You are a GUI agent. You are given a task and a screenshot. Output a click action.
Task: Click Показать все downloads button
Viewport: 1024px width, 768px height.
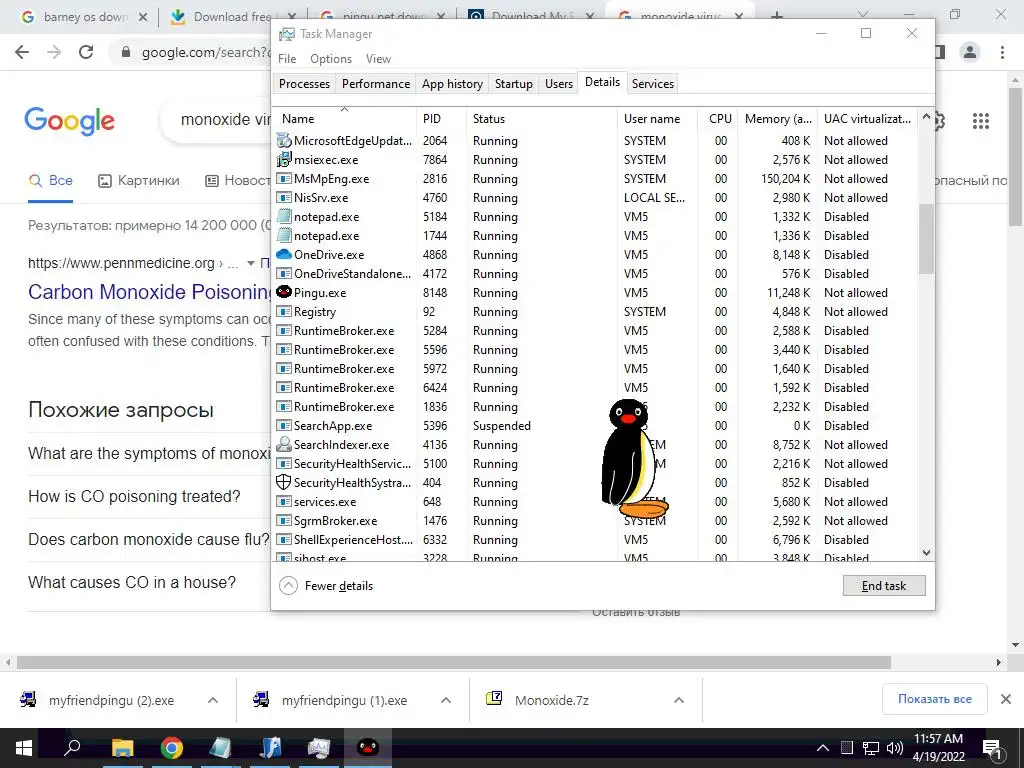[935, 699]
